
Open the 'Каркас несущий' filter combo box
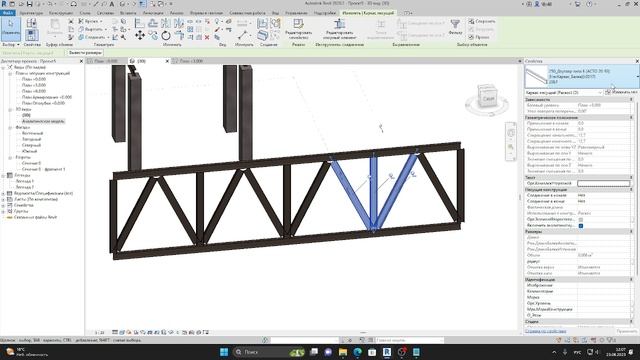564,93
